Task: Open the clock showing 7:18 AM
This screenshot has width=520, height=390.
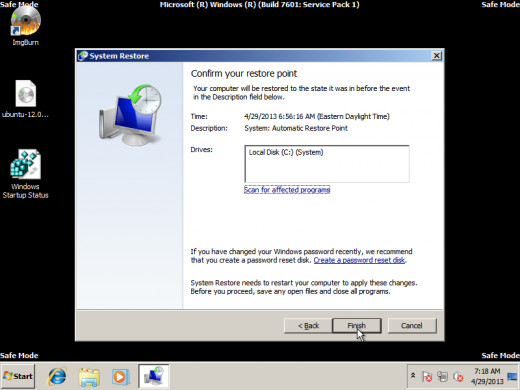Action: [487, 376]
